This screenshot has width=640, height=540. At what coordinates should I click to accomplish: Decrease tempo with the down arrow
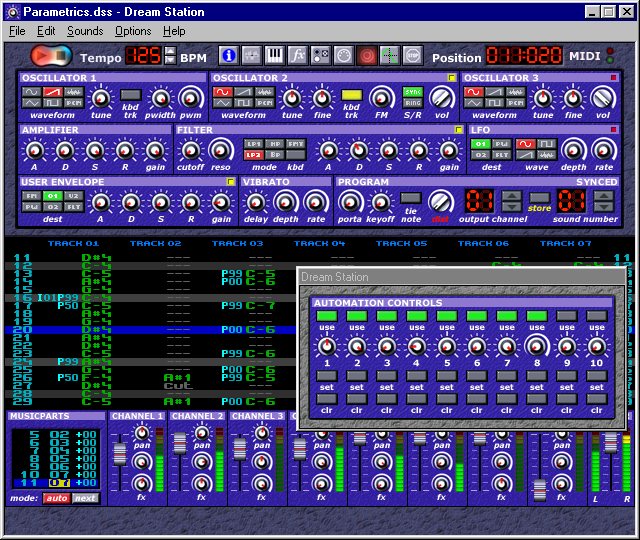point(170,60)
